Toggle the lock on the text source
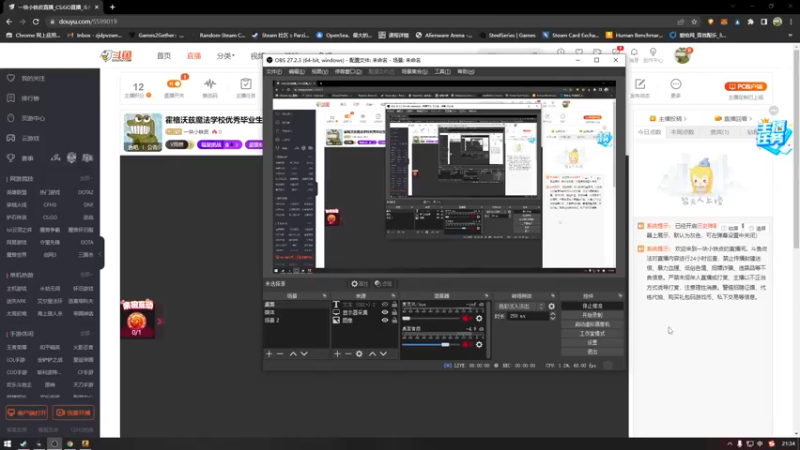This screenshot has width=800, height=450. point(394,305)
